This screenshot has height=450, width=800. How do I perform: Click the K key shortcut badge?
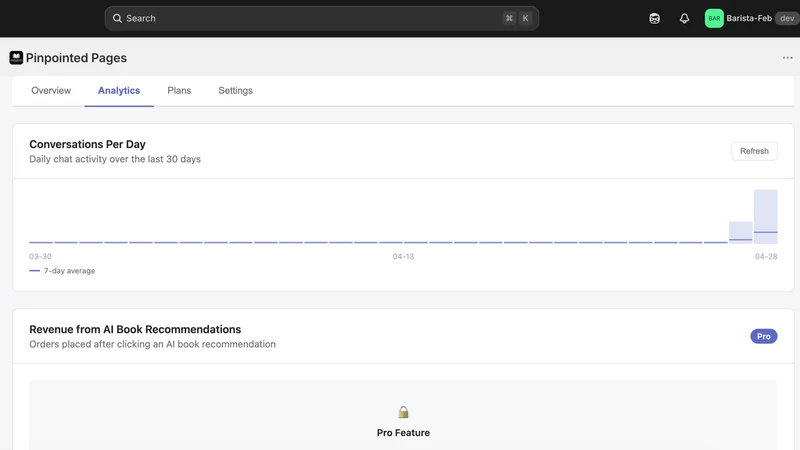click(x=525, y=18)
